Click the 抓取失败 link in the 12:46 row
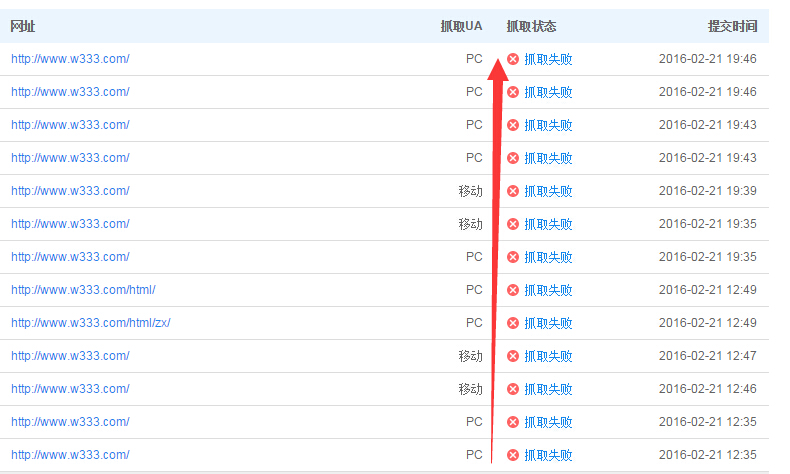The height and width of the screenshot is (474, 790). point(548,389)
